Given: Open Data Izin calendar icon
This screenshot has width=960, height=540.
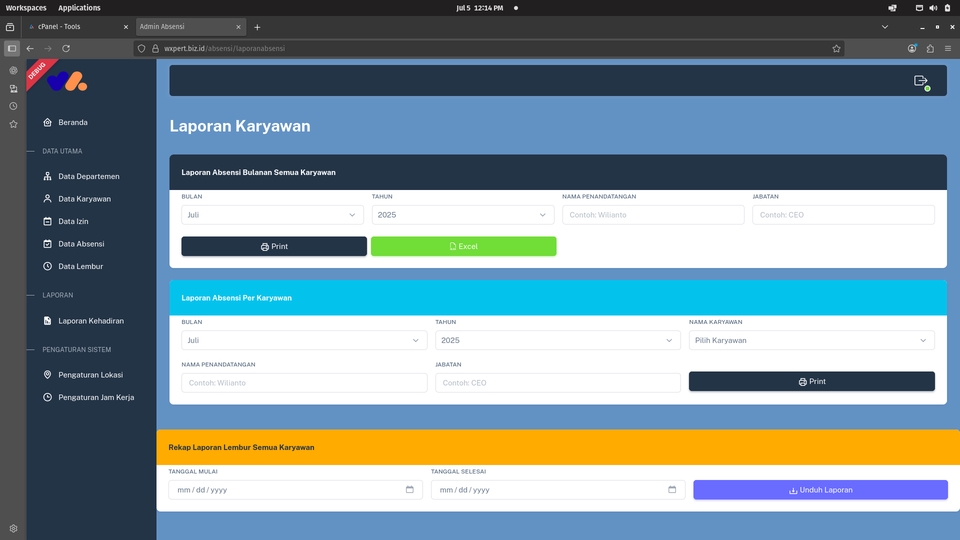Looking at the screenshot, I should point(47,221).
